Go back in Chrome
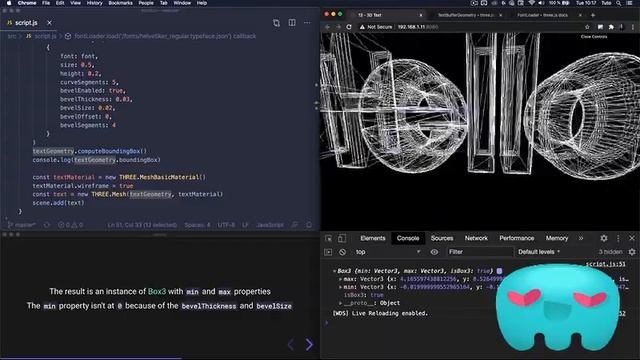Viewport: 640px width, 360px height. point(327,27)
